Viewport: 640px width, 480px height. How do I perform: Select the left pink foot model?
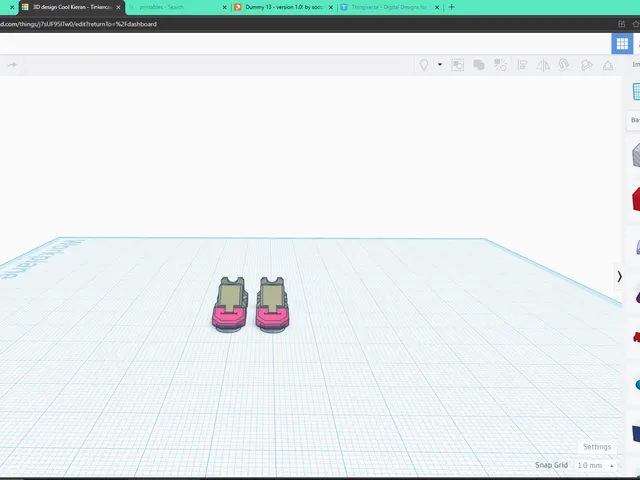coord(230,304)
